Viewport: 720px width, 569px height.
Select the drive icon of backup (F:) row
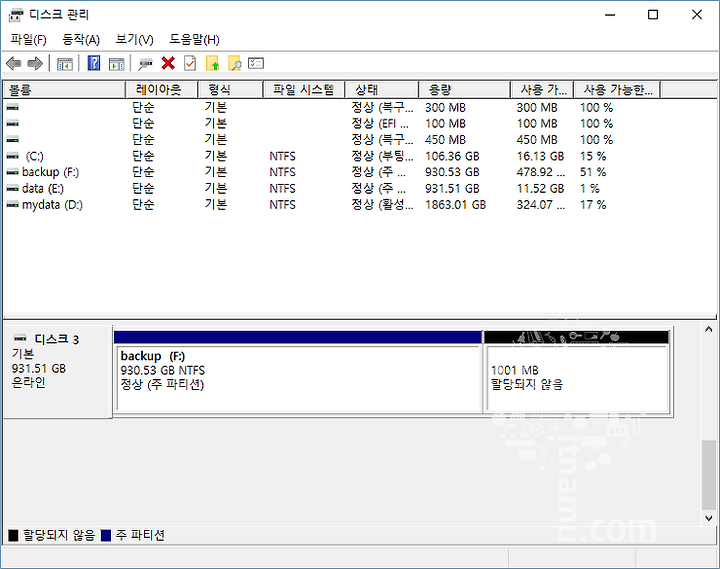pyautogui.click(x=12, y=173)
